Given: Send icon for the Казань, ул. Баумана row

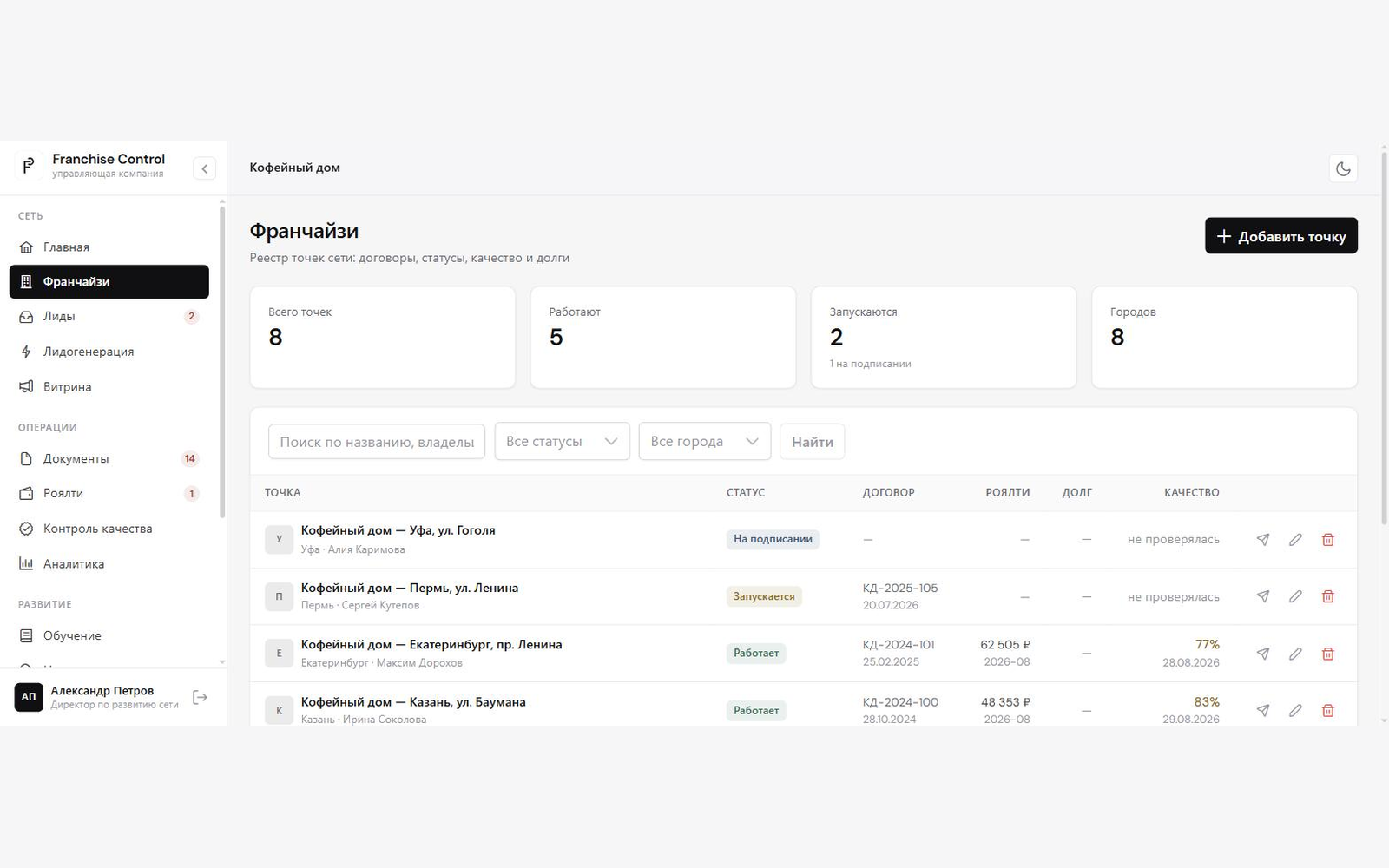Looking at the screenshot, I should pyautogui.click(x=1263, y=710).
